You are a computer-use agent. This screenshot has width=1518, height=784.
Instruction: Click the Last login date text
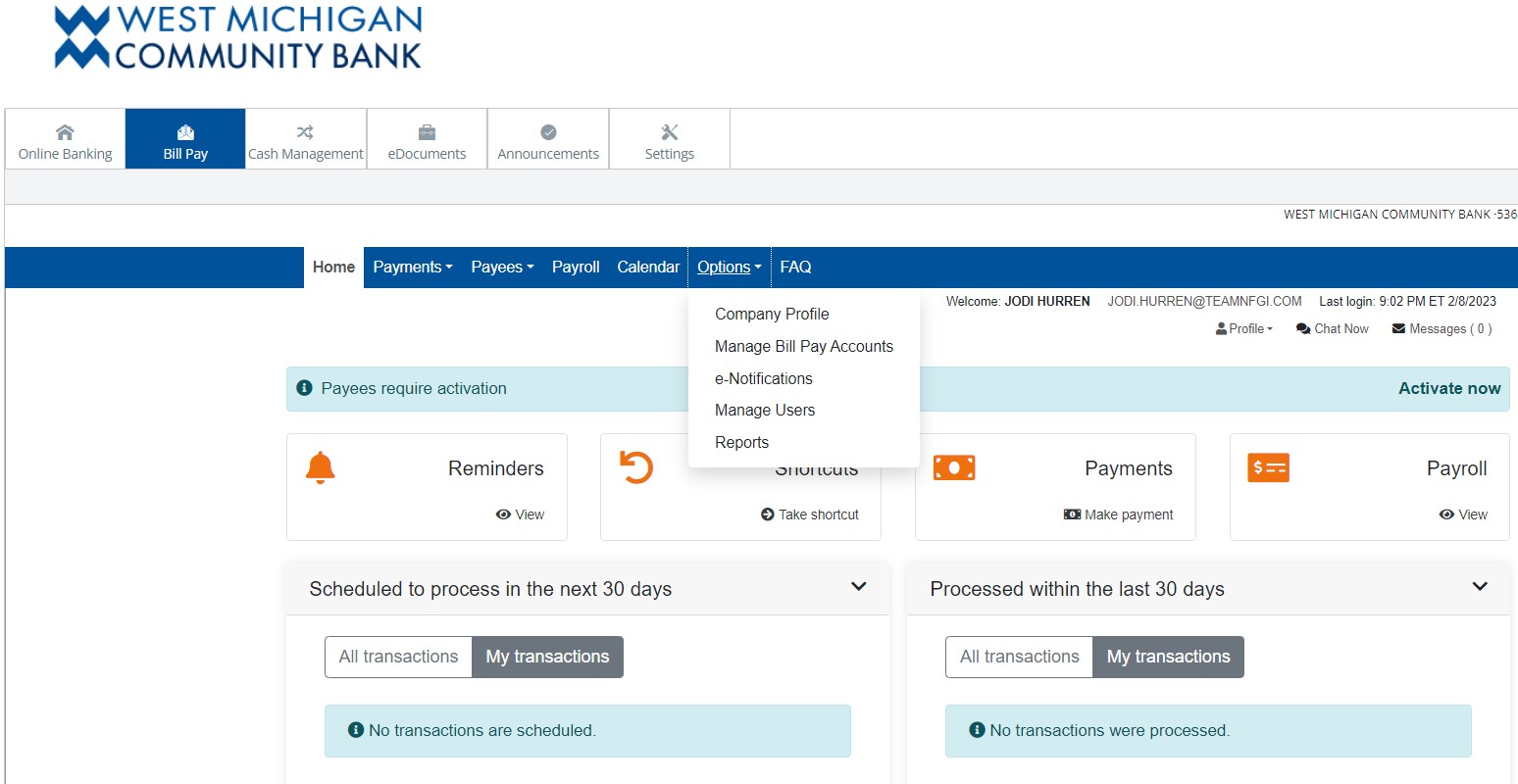(1407, 302)
